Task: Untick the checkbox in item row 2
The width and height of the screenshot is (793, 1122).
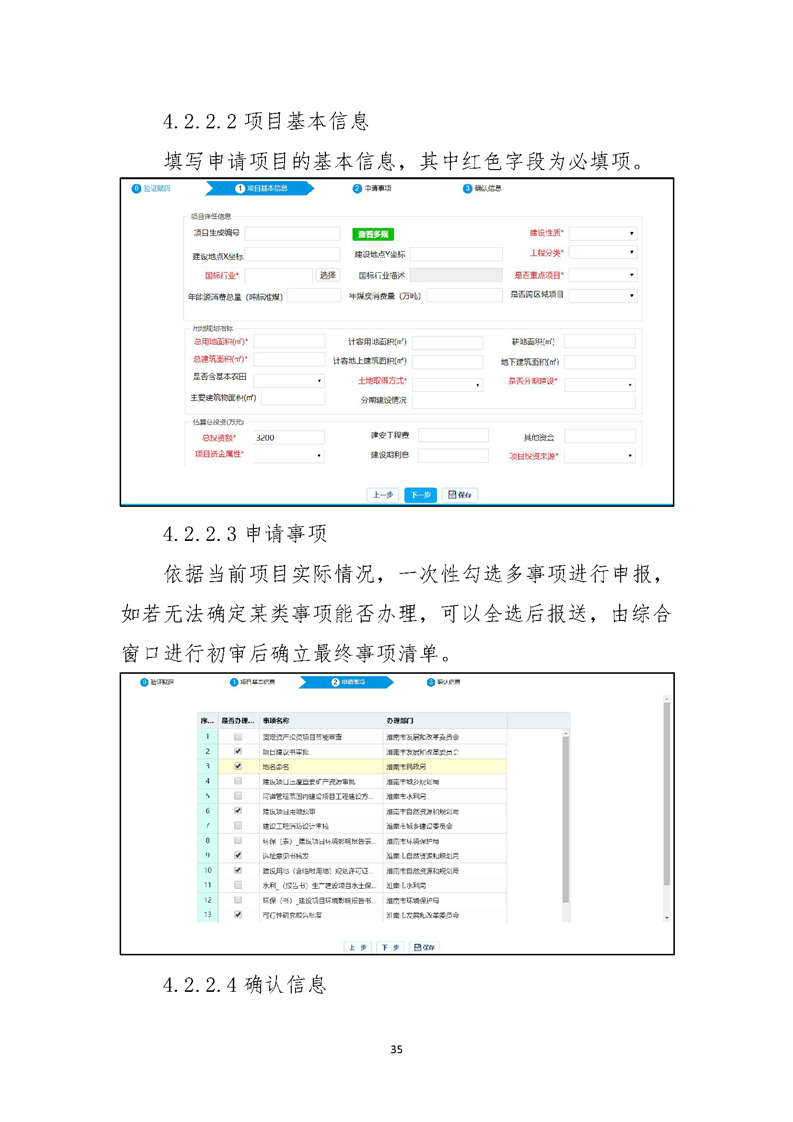Action: click(x=238, y=751)
